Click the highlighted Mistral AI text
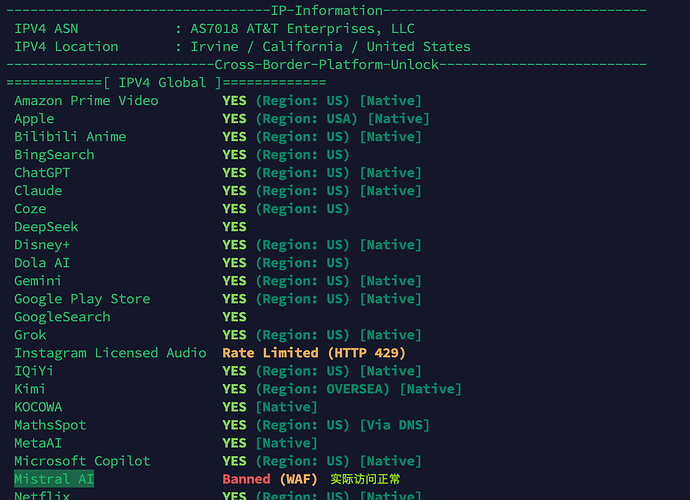This screenshot has height=500, width=690. click(x=54, y=479)
